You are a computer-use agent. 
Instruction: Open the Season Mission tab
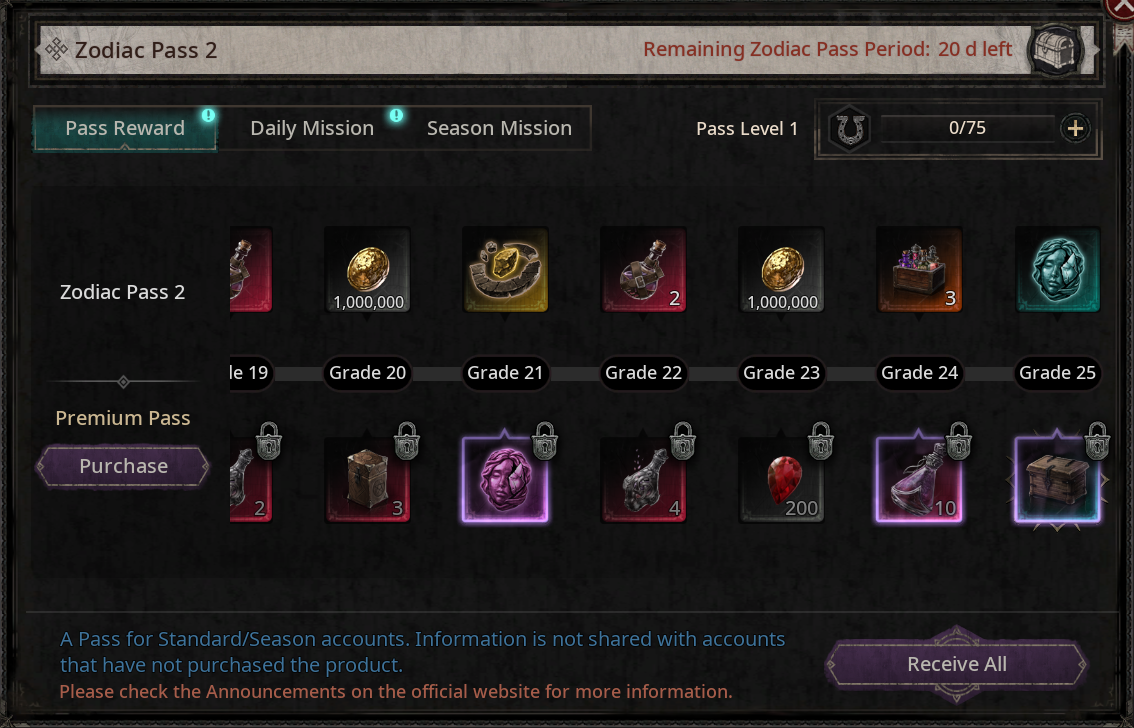click(x=499, y=129)
